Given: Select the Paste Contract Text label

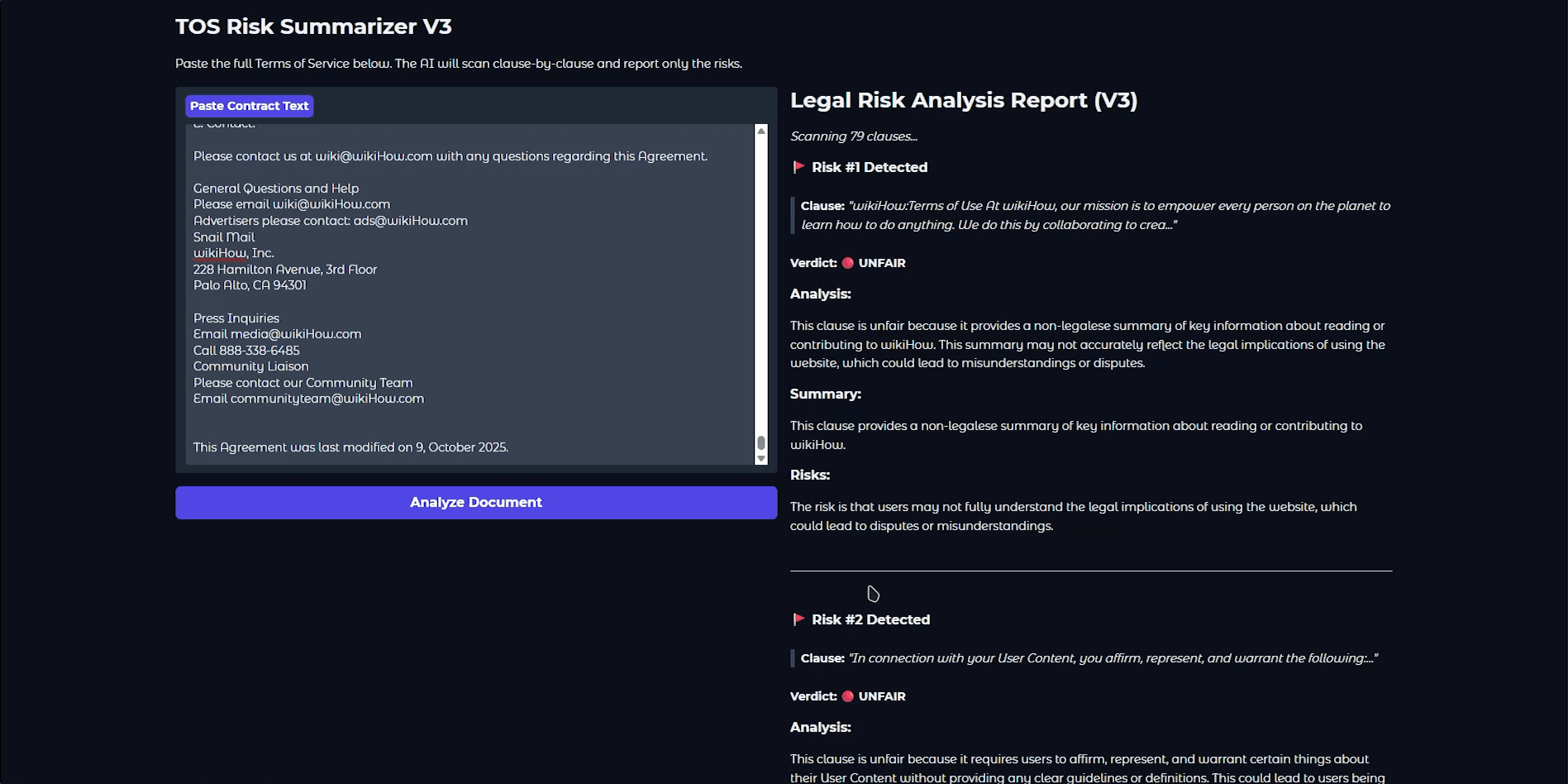Looking at the screenshot, I should [249, 106].
